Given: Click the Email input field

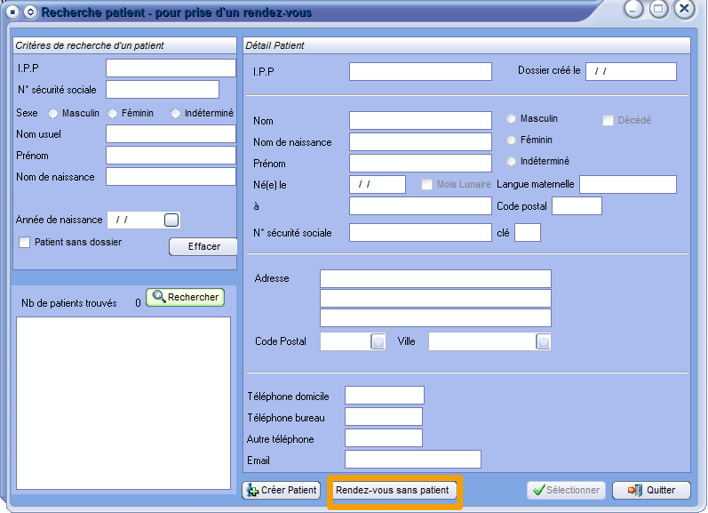Looking at the screenshot, I should pyautogui.click(x=412, y=460).
